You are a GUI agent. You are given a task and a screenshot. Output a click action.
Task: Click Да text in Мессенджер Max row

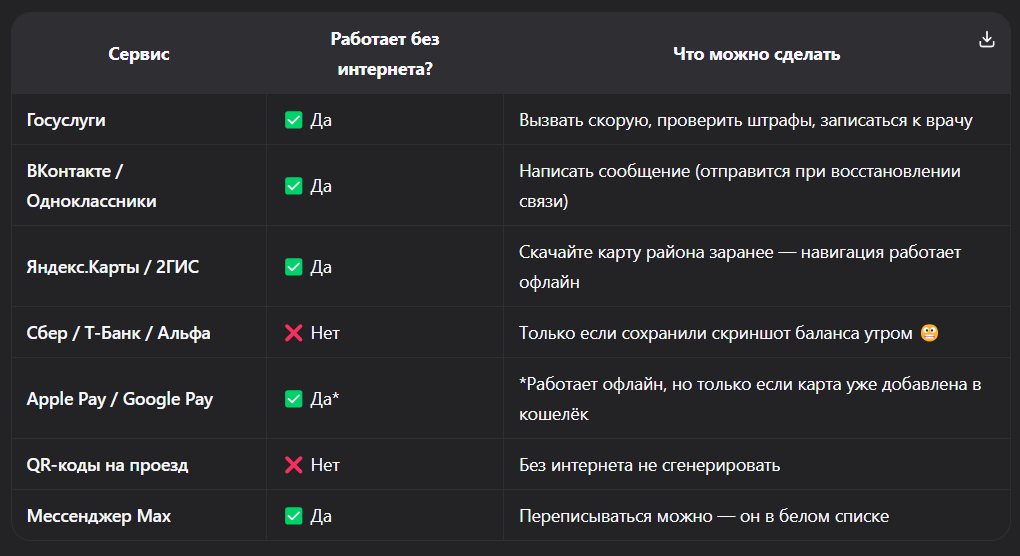[x=321, y=516]
